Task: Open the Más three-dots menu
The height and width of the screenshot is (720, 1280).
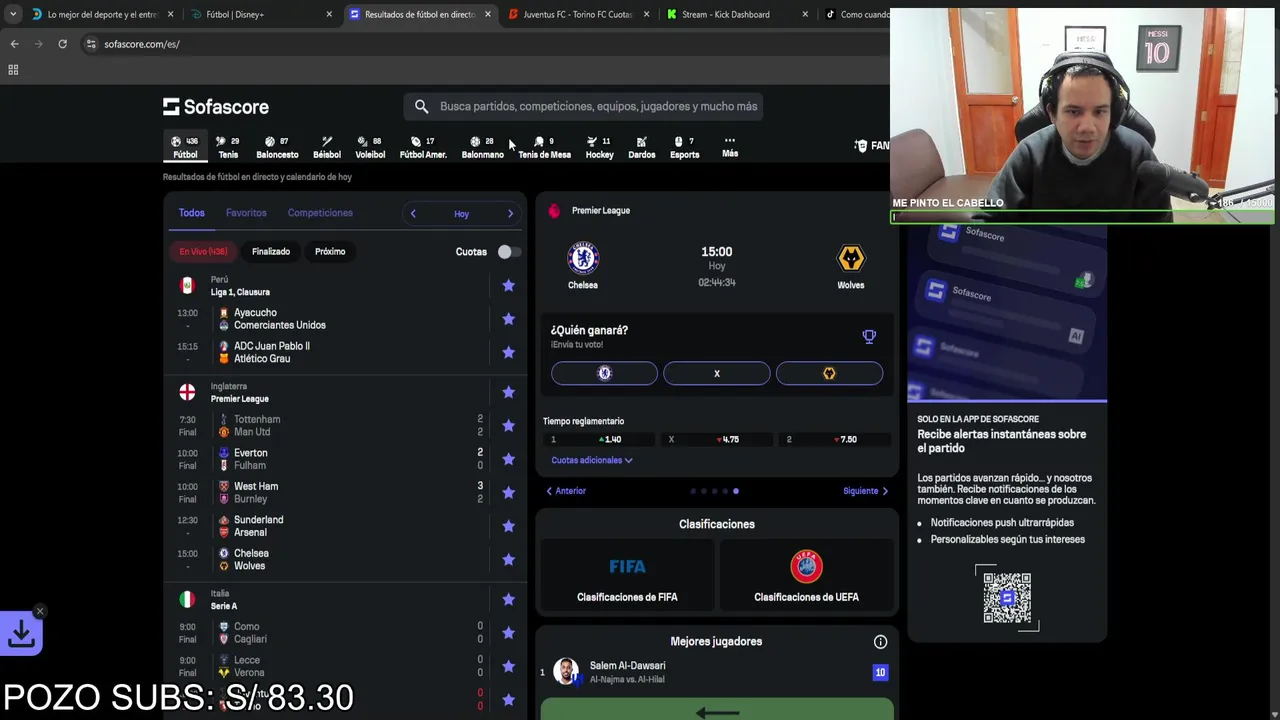Action: click(x=730, y=147)
